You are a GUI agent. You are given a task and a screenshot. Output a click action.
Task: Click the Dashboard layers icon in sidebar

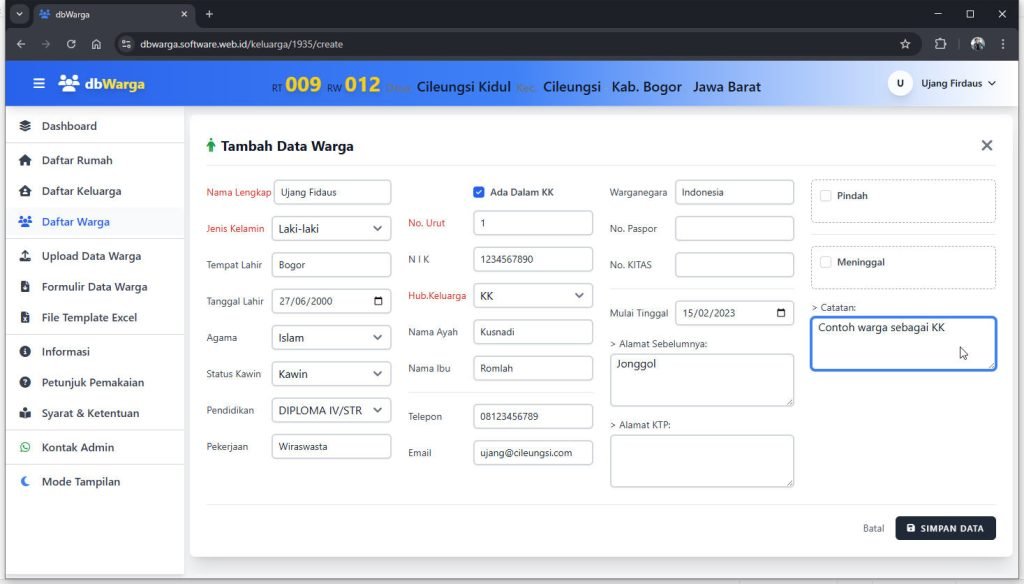point(25,126)
